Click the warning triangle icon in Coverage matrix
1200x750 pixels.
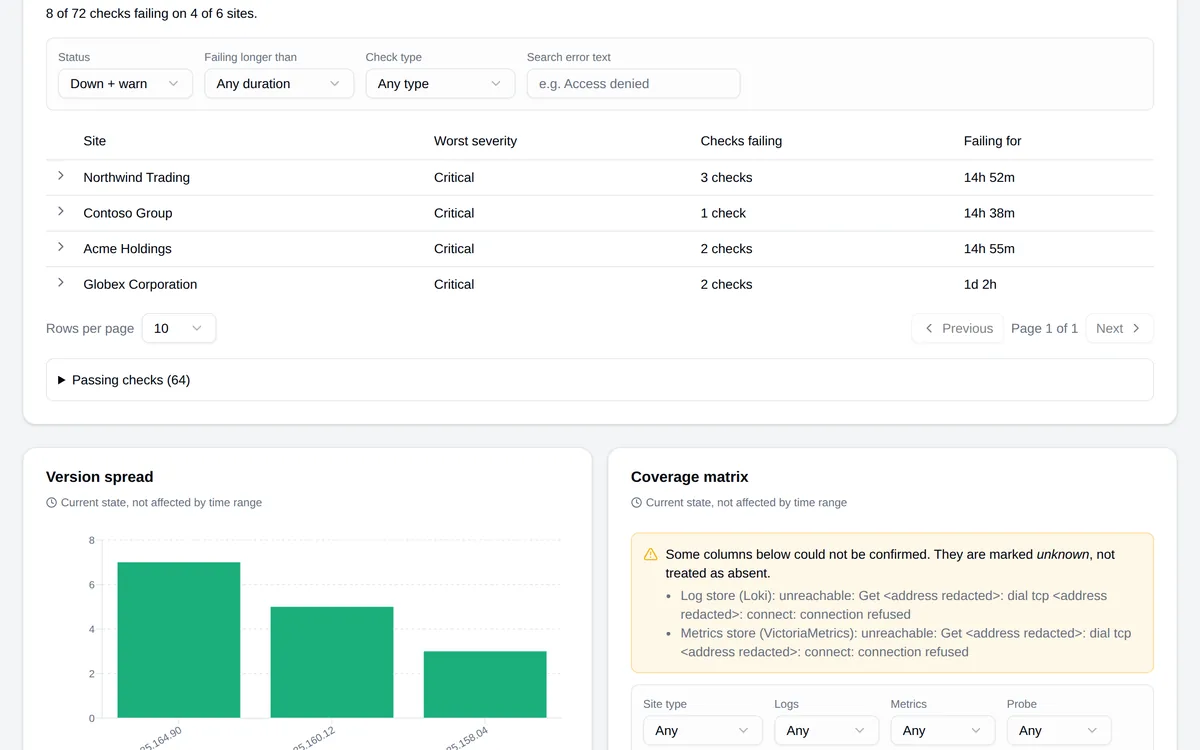651,554
